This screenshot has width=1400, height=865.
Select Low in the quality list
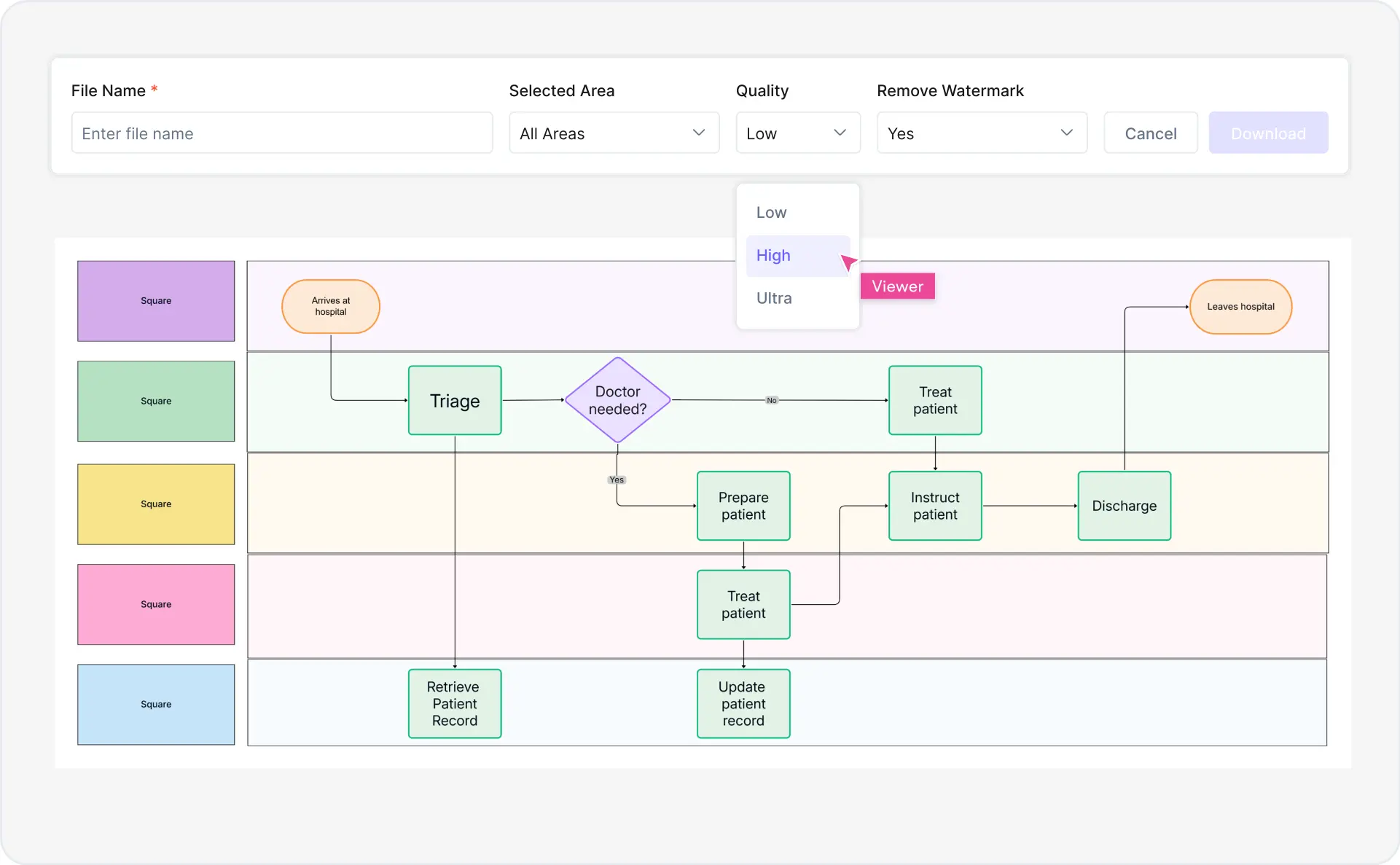tap(771, 212)
